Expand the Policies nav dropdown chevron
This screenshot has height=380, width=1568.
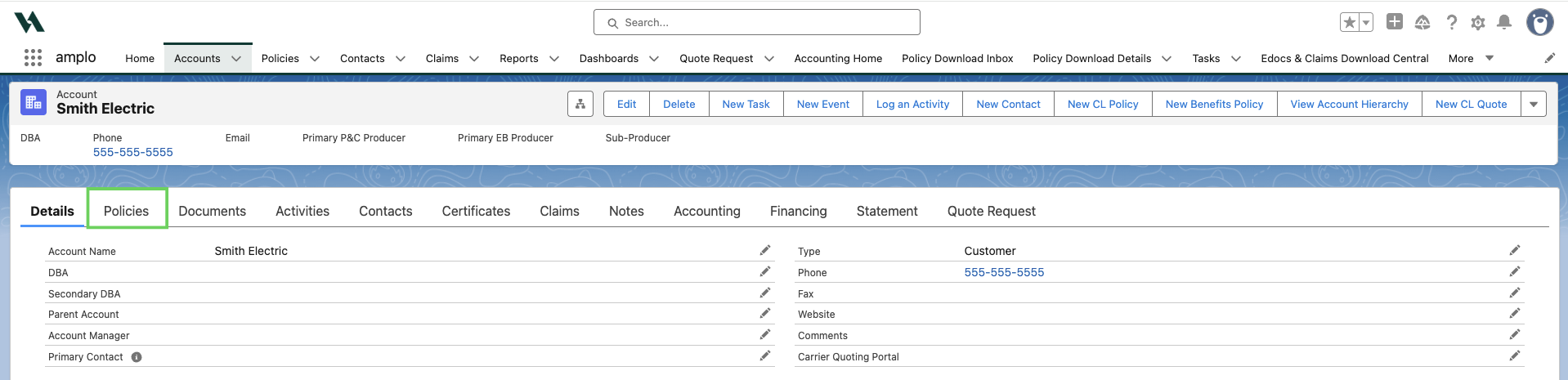click(x=315, y=59)
